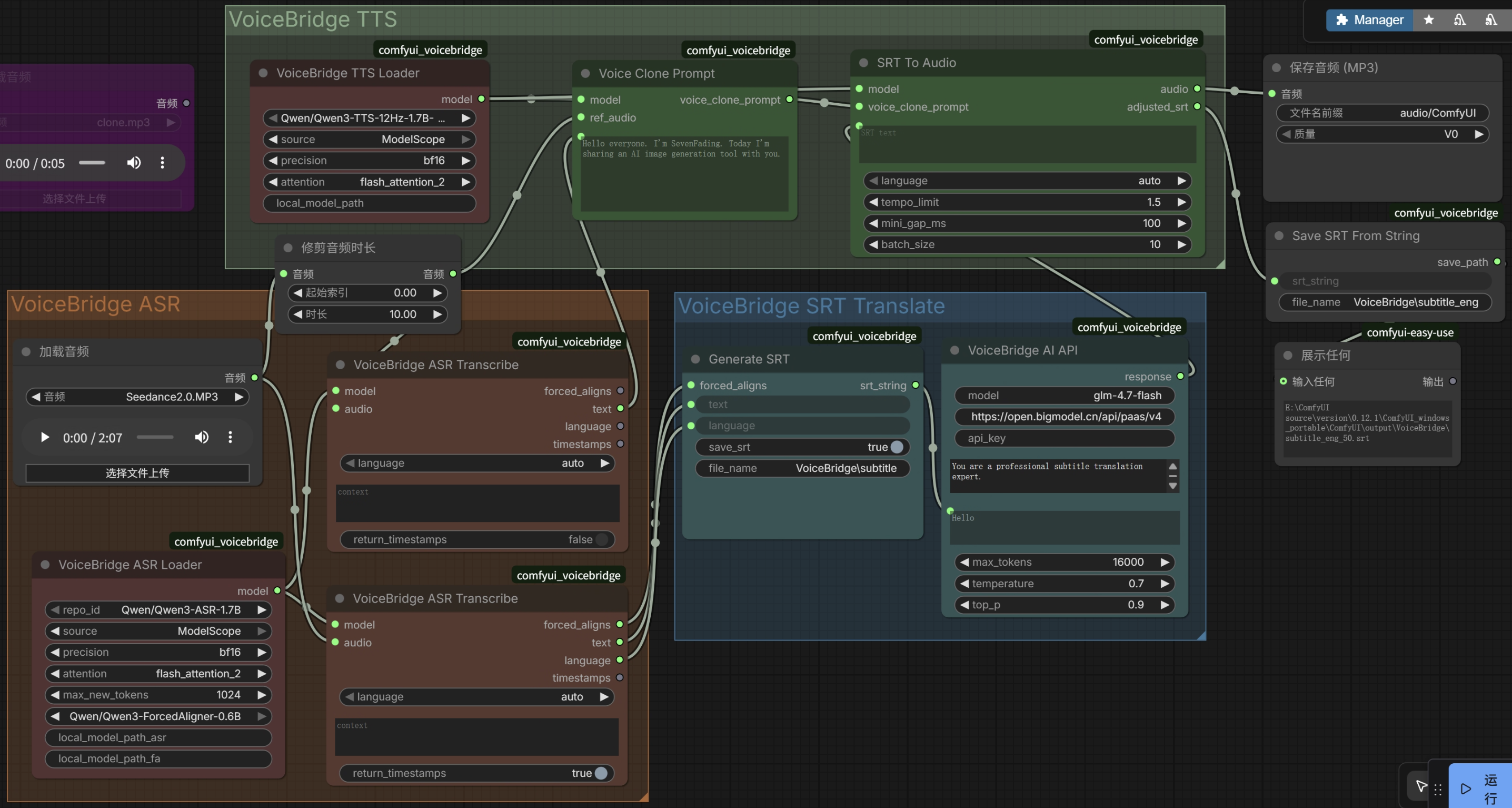Click the local_model_path_fa field
The height and width of the screenshot is (808, 1512).
[158, 758]
